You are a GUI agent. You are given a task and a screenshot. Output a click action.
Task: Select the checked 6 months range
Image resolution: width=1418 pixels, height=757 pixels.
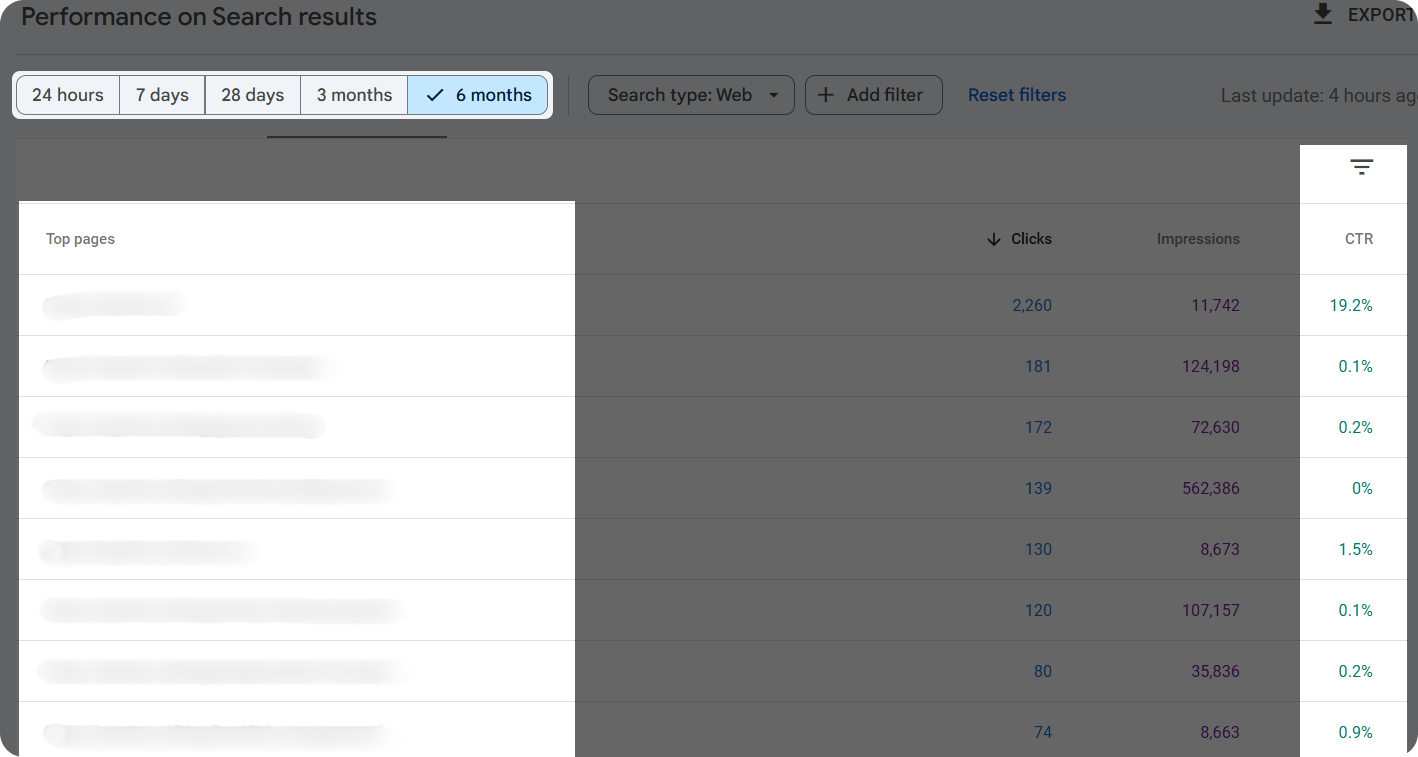coord(478,95)
